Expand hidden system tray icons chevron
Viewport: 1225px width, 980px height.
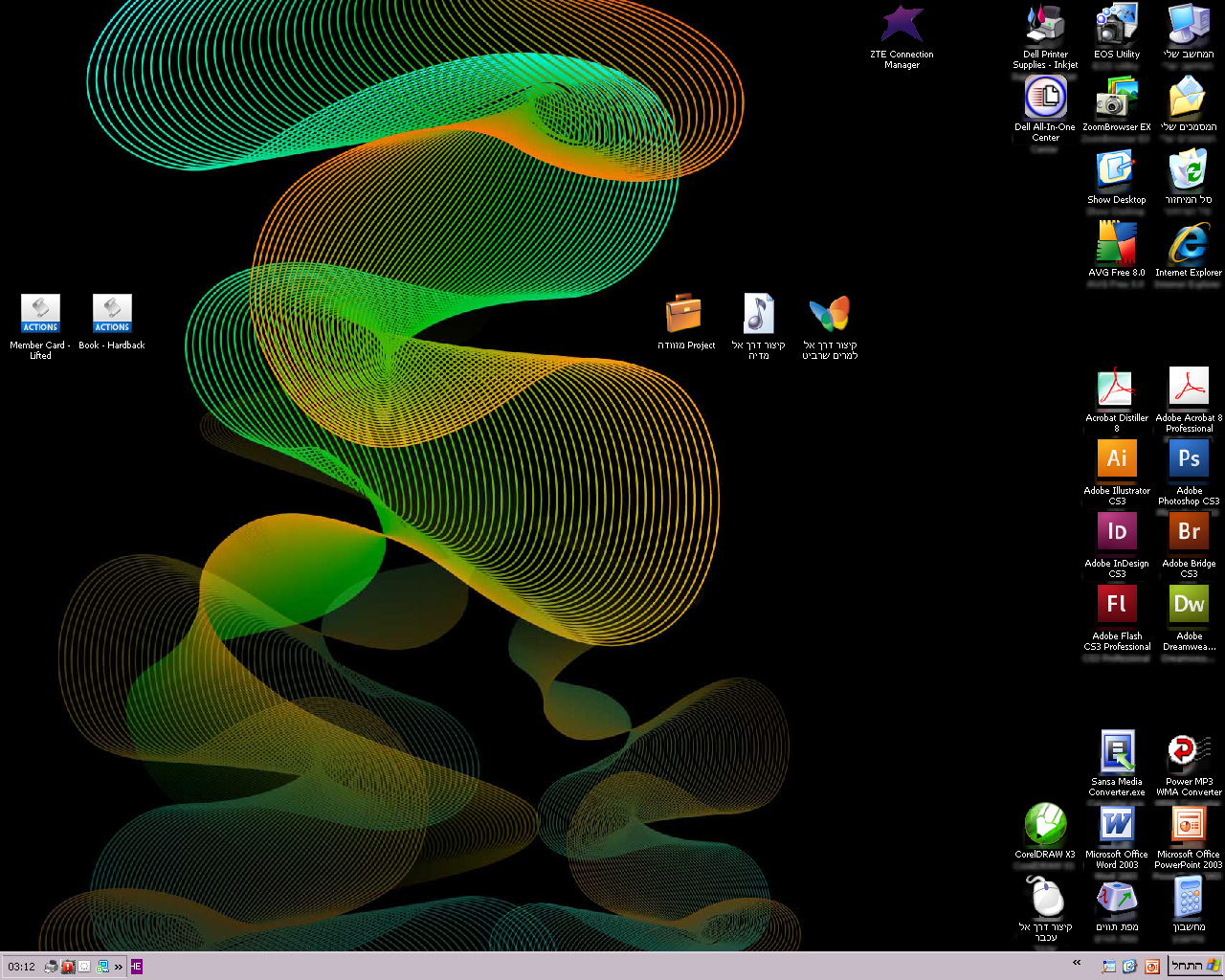pos(119,967)
